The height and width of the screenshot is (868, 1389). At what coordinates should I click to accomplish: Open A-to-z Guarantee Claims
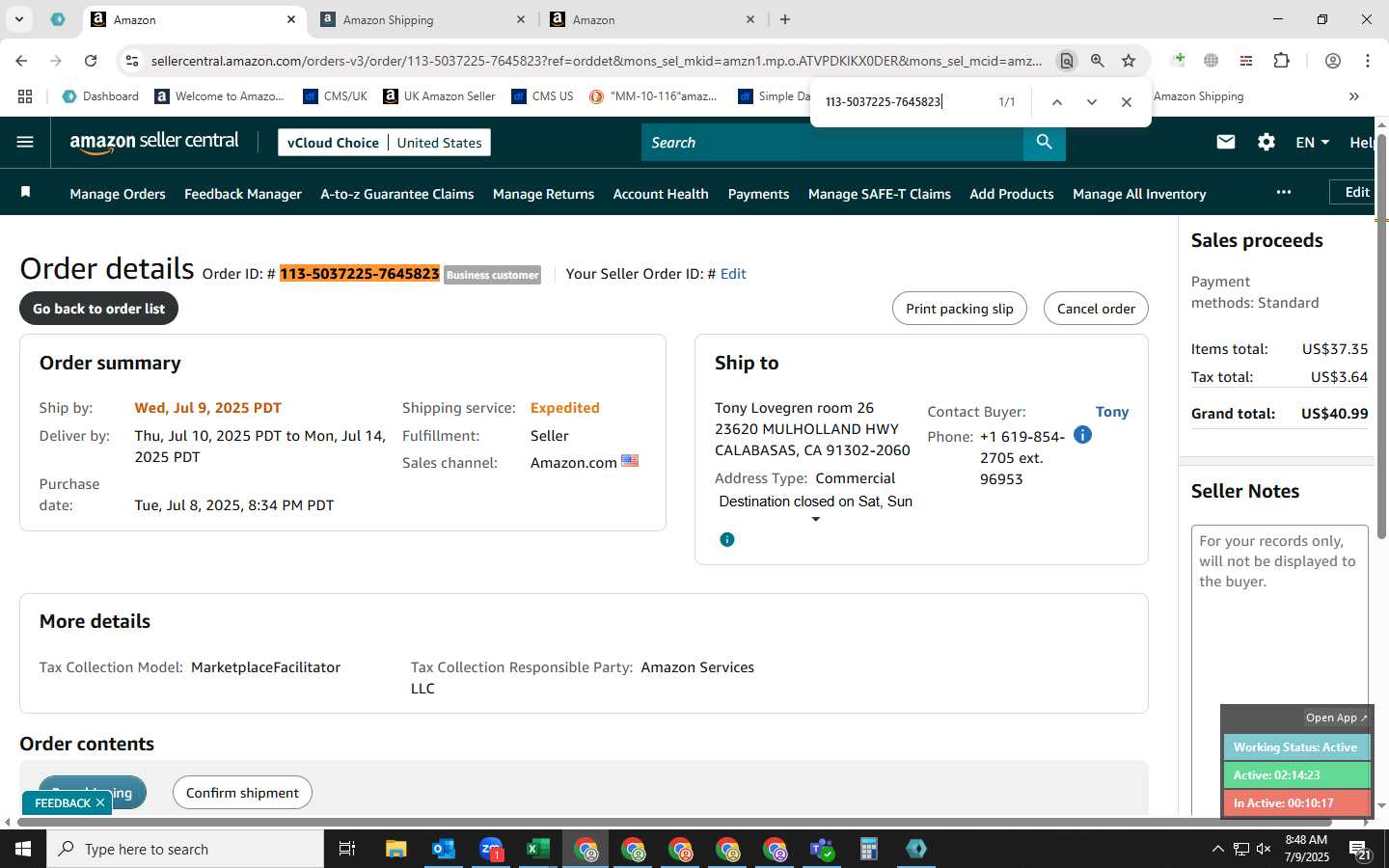click(397, 194)
